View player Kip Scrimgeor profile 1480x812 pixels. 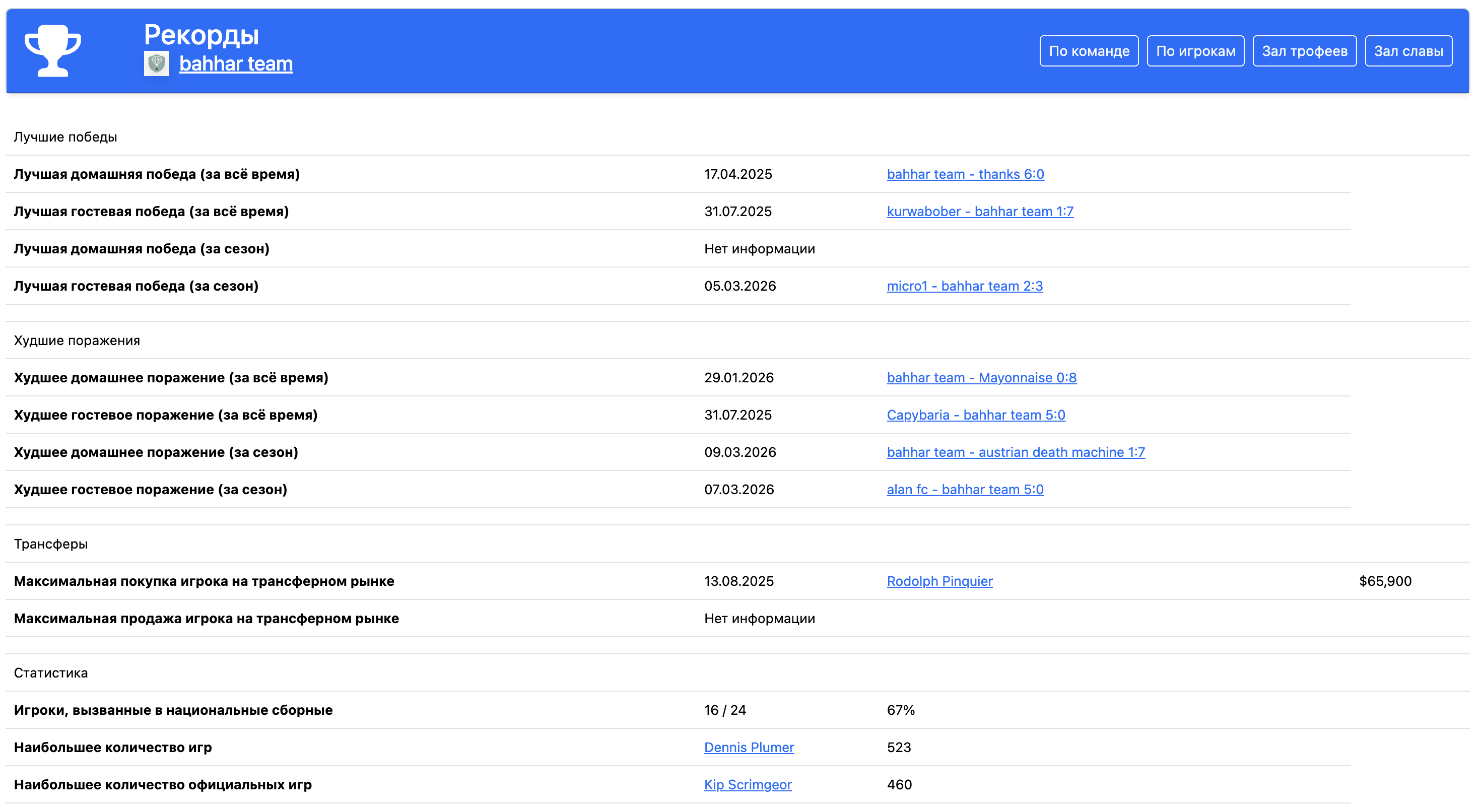[x=748, y=784]
